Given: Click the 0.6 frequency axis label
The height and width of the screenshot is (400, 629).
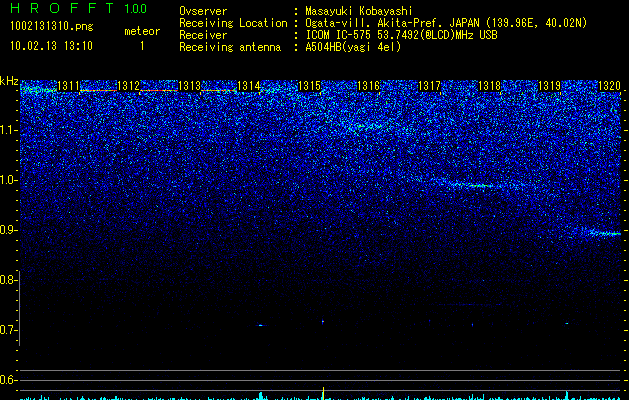Looking at the screenshot, I should (x=7, y=380).
